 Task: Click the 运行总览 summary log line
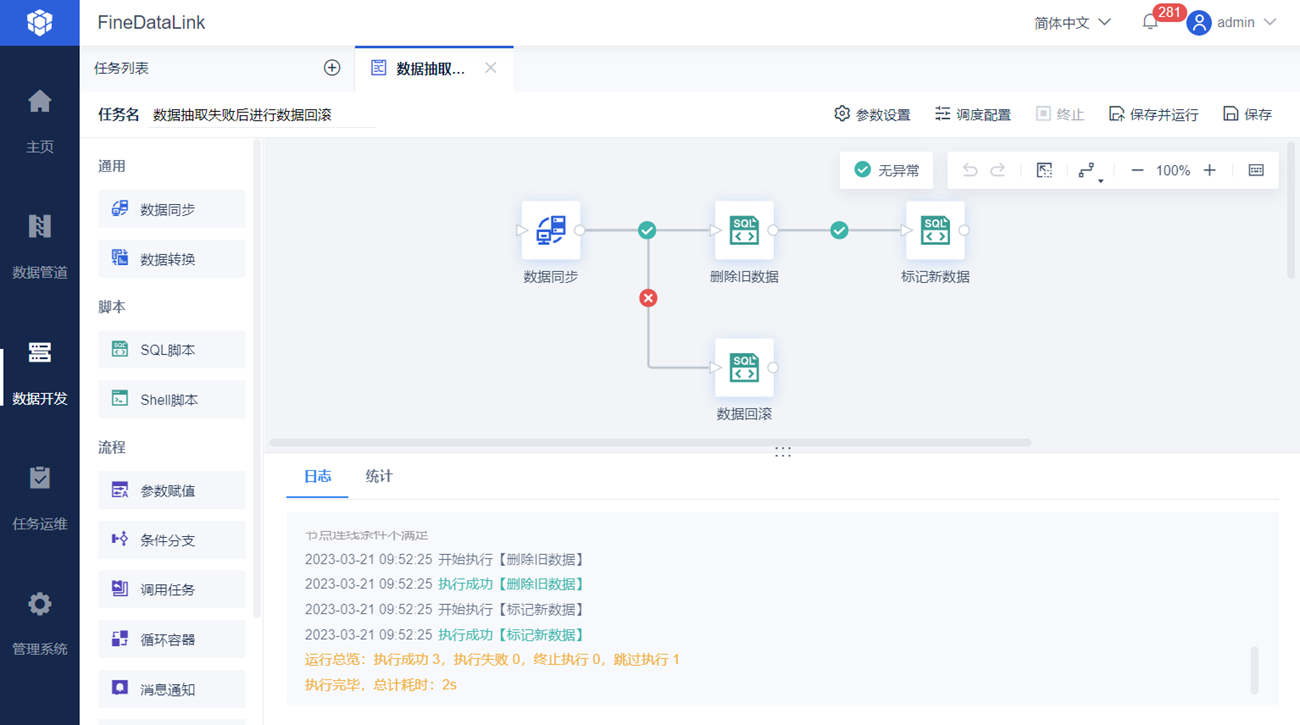[492, 660]
